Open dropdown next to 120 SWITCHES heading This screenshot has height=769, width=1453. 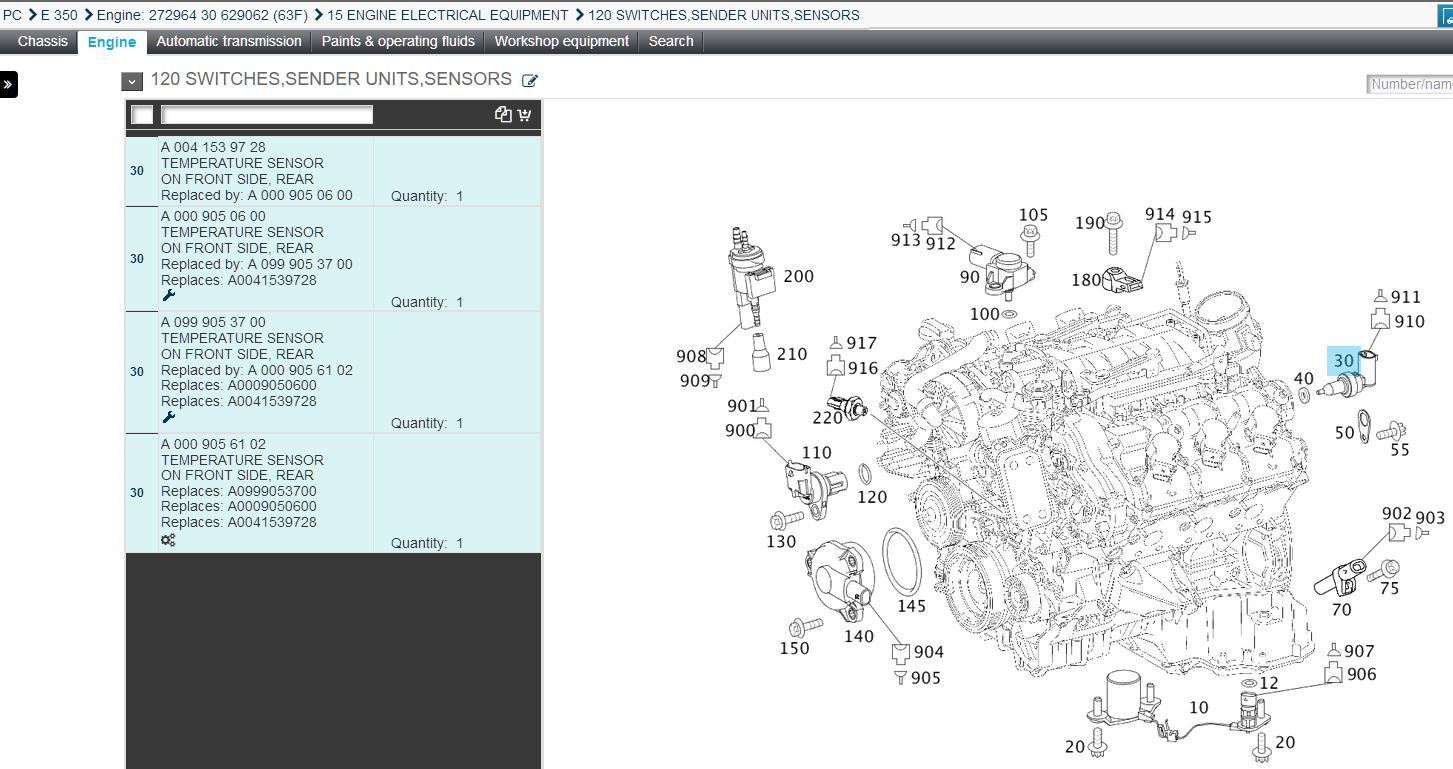click(x=132, y=82)
